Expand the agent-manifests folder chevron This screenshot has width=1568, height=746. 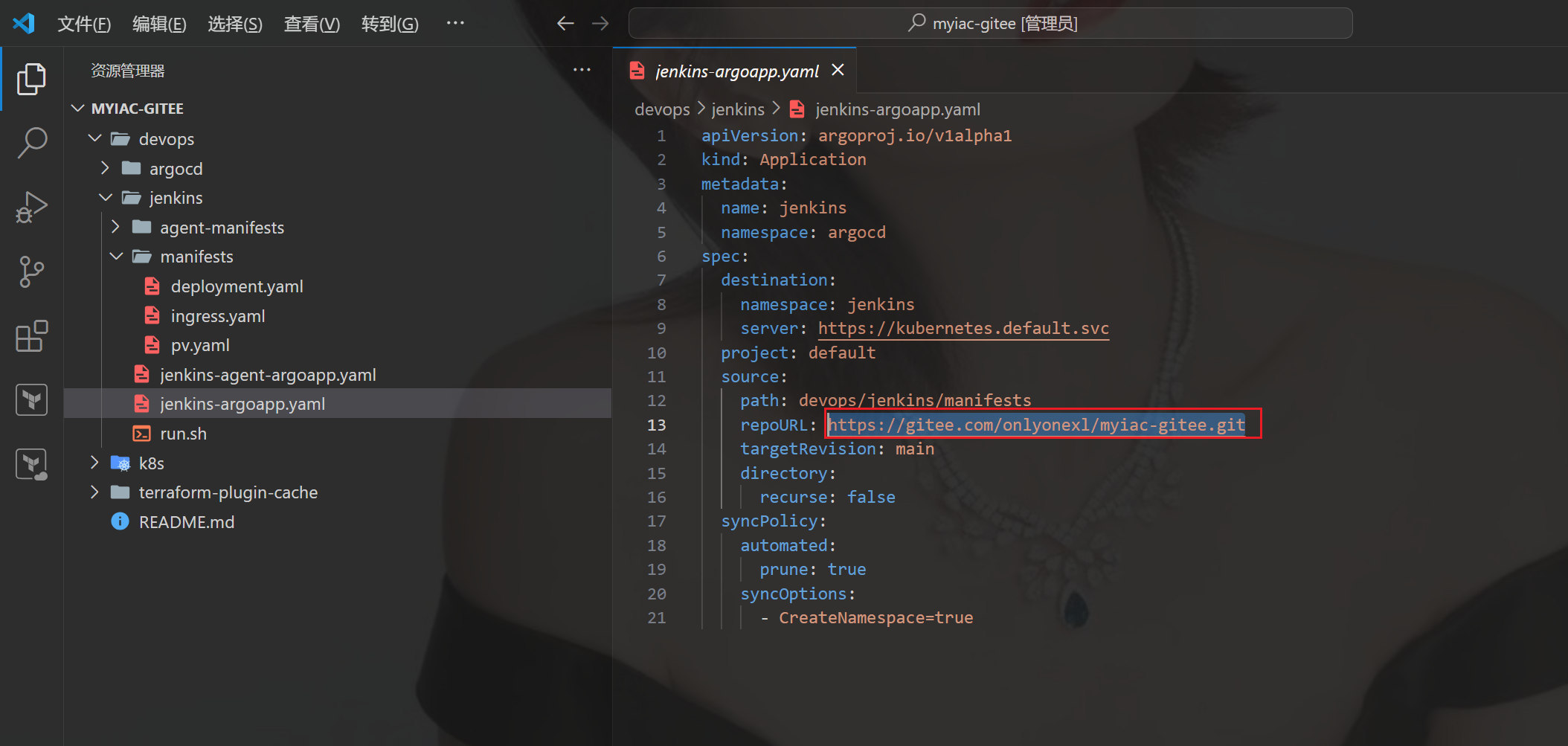[115, 227]
